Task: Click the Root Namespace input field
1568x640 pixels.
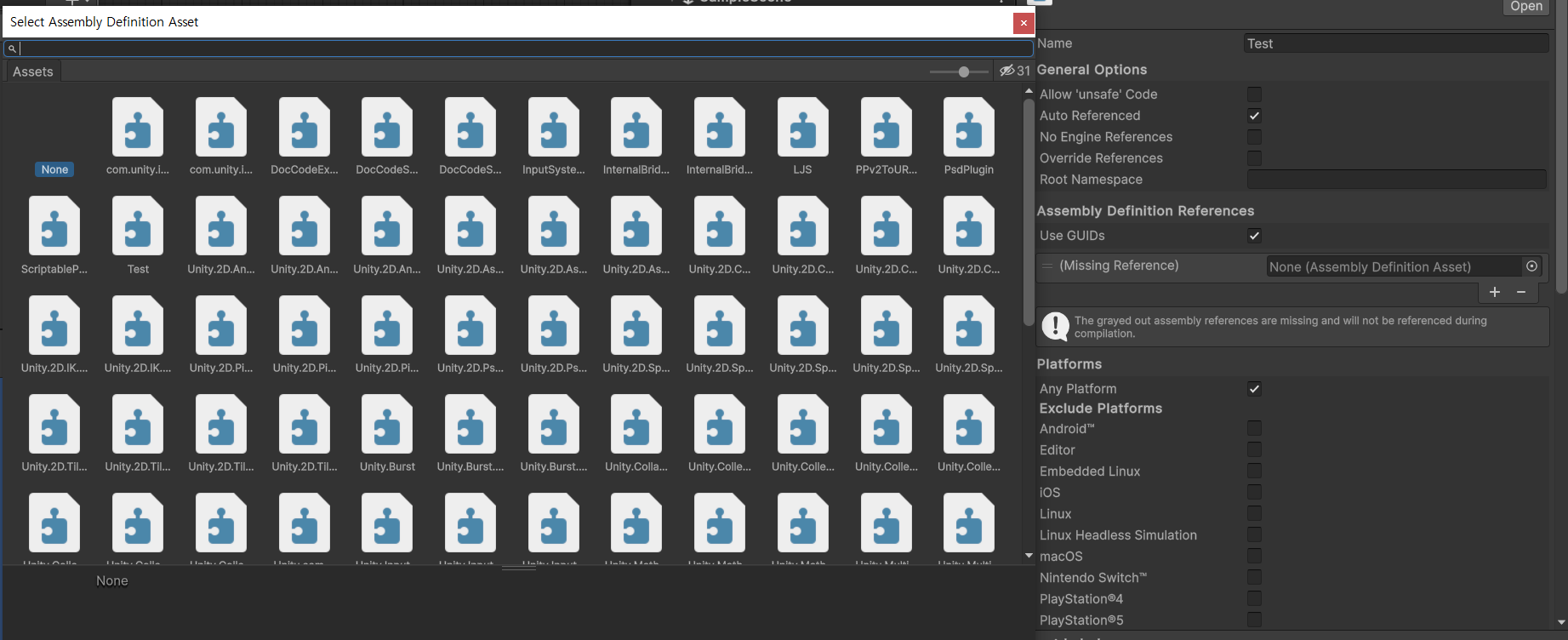Action: (1396, 180)
